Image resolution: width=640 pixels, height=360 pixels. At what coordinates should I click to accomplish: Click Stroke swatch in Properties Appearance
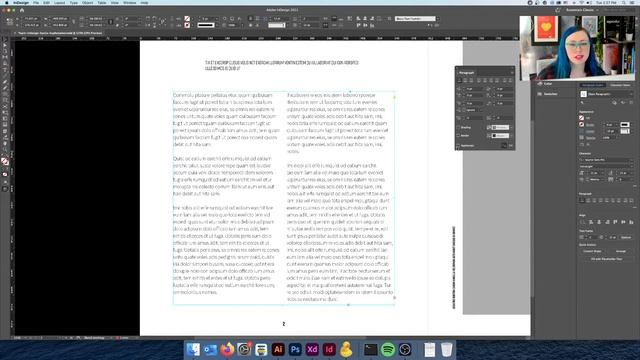pos(582,124)
